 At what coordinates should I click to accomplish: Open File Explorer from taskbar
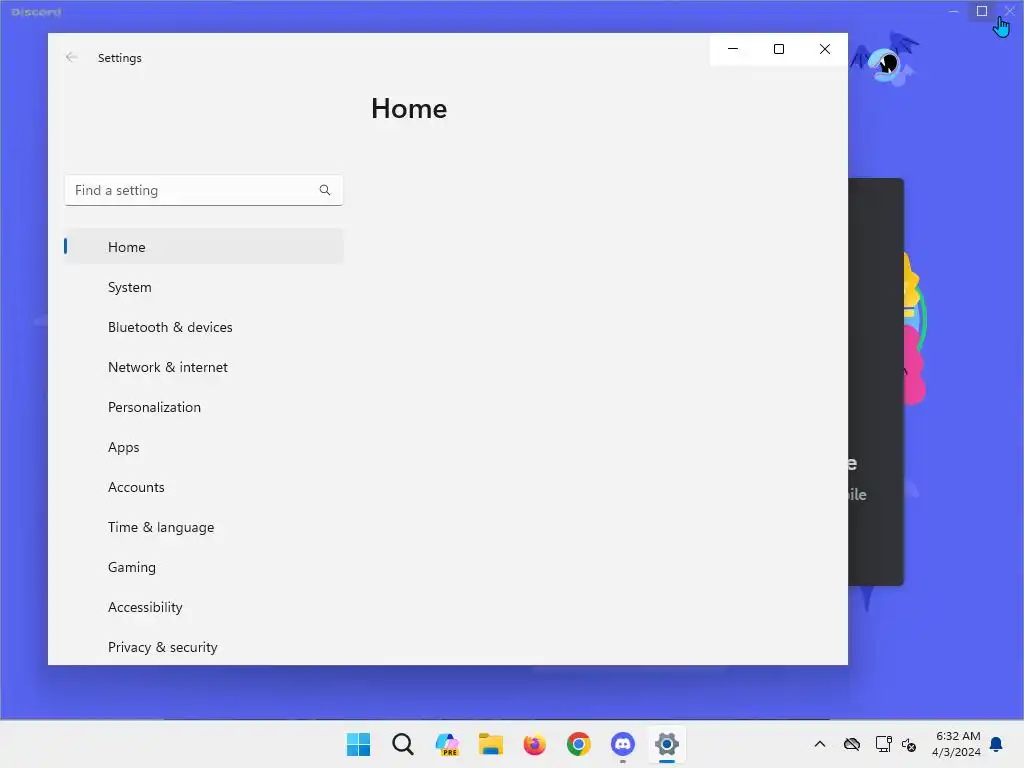pyautogui.click(x=490, y=744)
